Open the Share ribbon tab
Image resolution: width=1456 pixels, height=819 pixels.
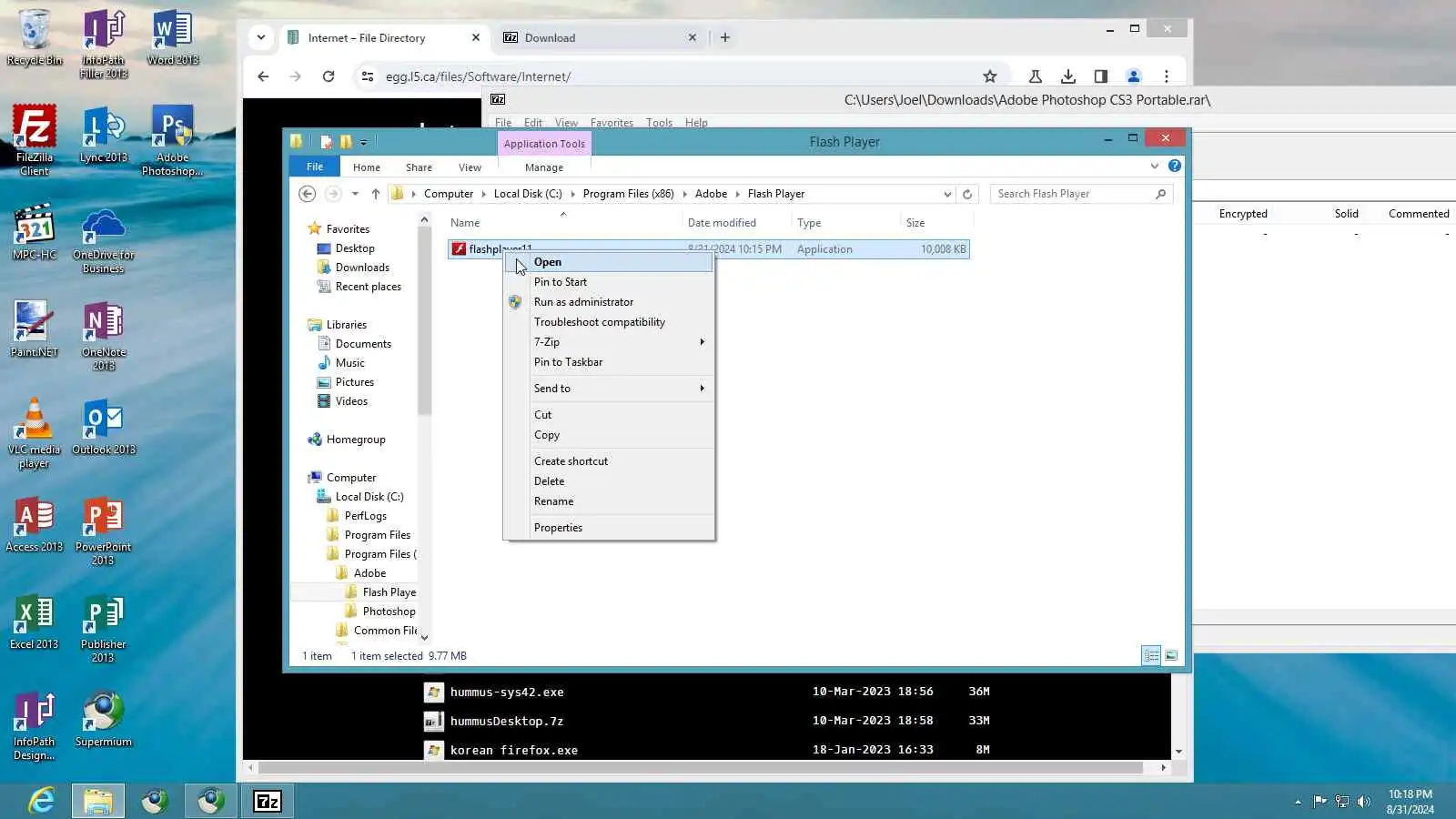click(419, 167)
